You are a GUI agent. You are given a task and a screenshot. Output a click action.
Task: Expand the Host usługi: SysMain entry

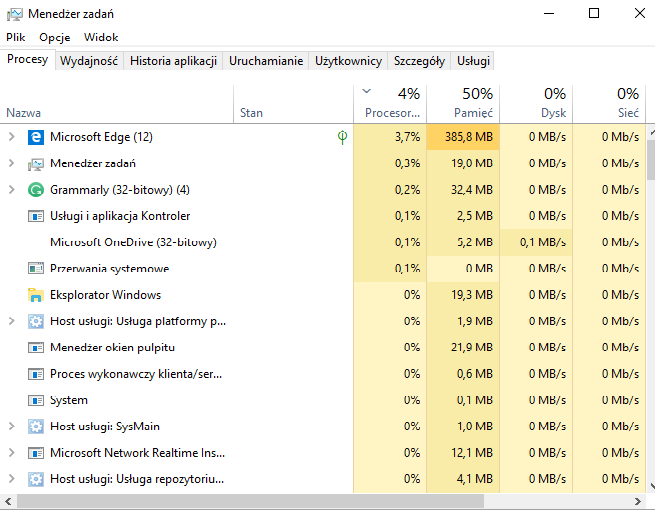(11, 426)
